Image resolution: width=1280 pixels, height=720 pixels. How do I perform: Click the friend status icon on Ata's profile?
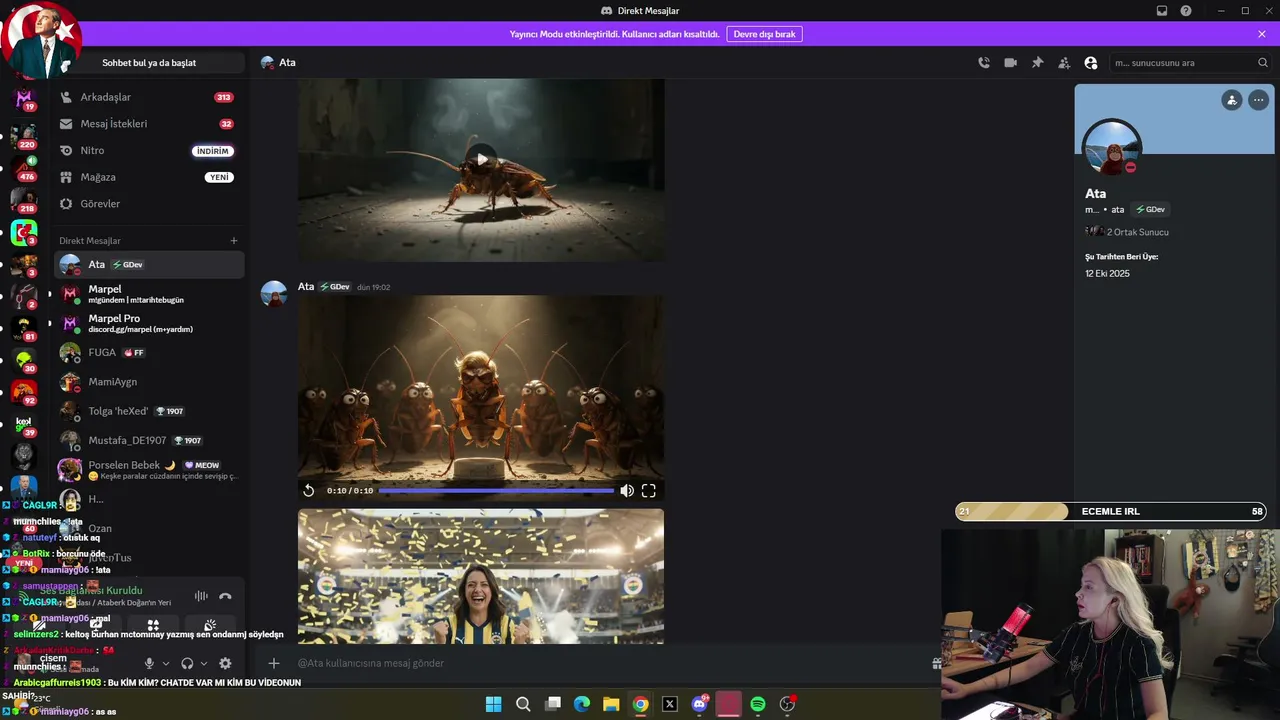click(1232, 100)
